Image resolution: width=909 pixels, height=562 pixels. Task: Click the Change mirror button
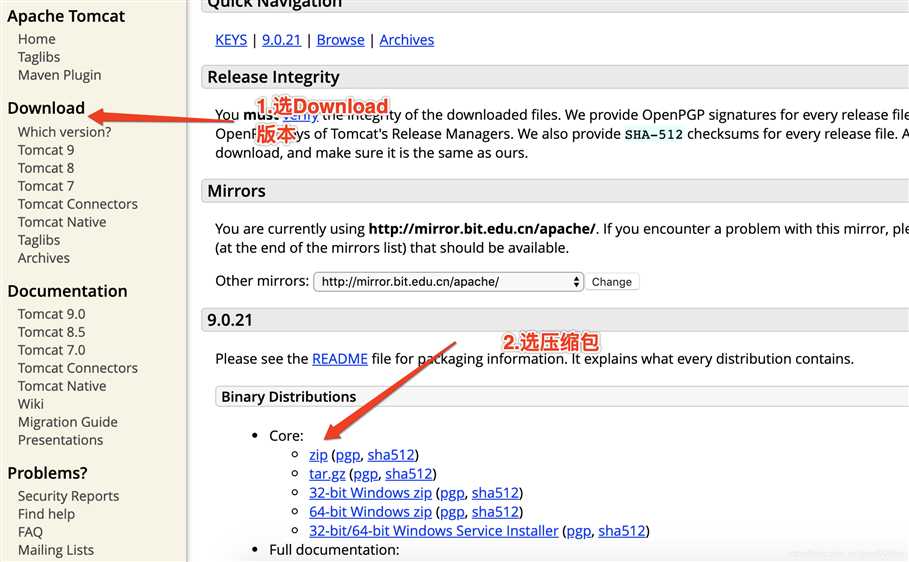tap(612, 282)
